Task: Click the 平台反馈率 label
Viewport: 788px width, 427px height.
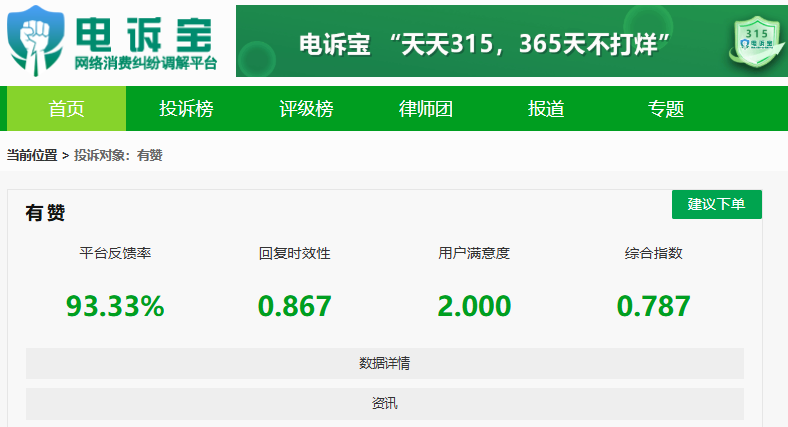Action: [x=115, y=253]
